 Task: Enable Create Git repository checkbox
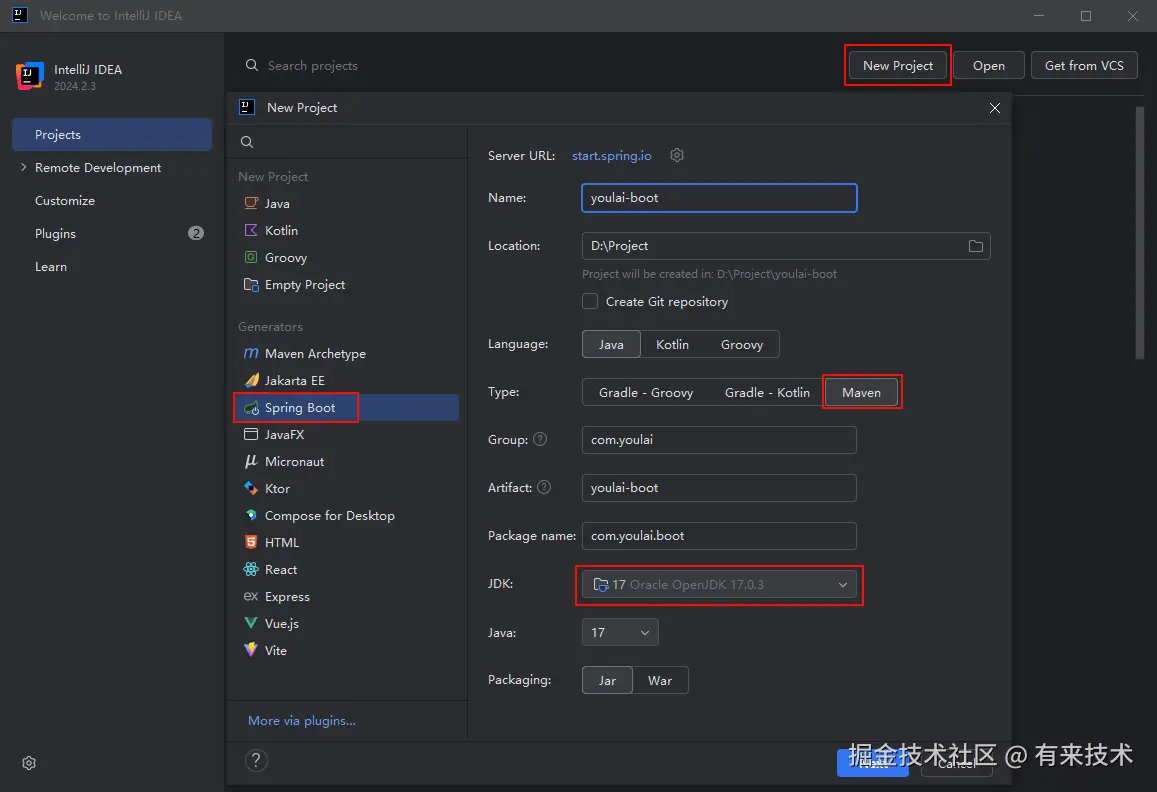590,301
